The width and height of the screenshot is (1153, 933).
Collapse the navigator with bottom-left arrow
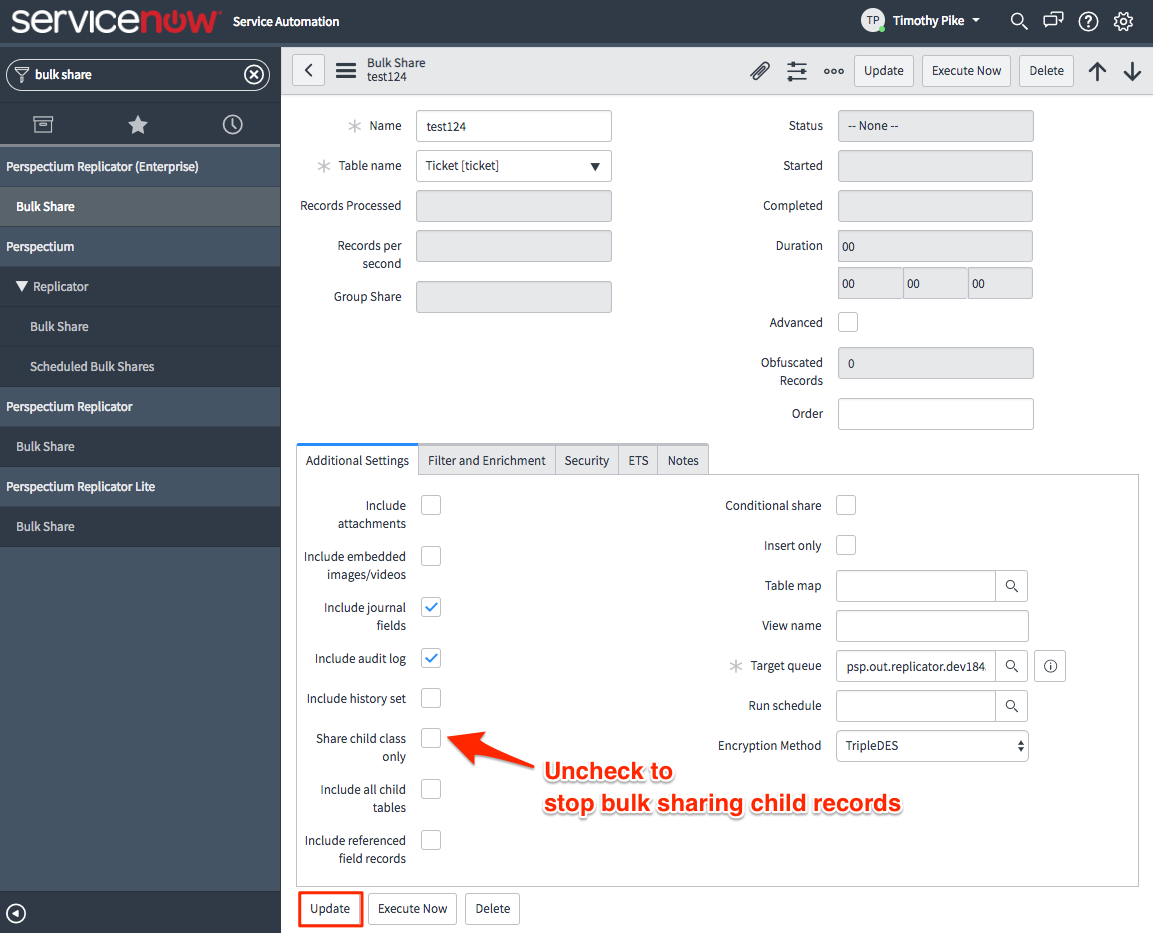(16, 913)
